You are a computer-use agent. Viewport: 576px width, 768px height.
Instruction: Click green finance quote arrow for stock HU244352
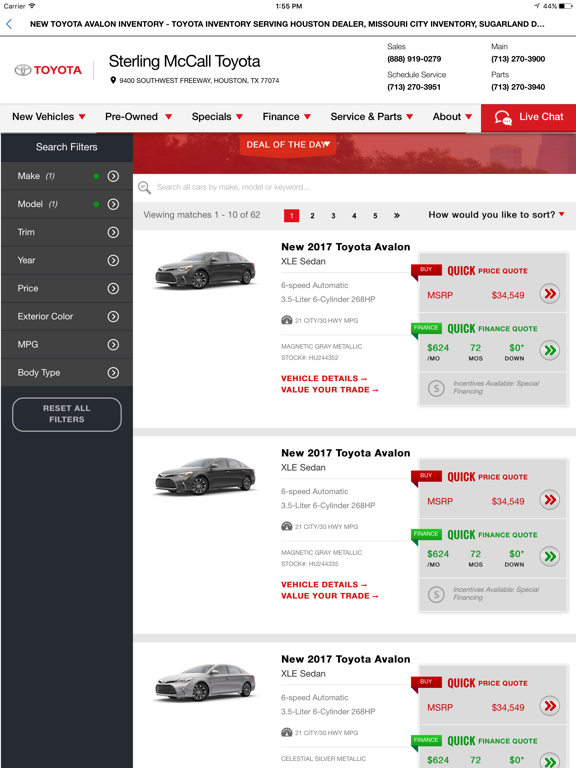click(550, 350)
